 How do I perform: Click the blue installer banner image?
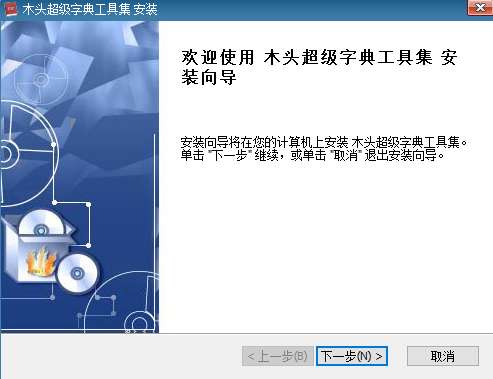(80, 177)
